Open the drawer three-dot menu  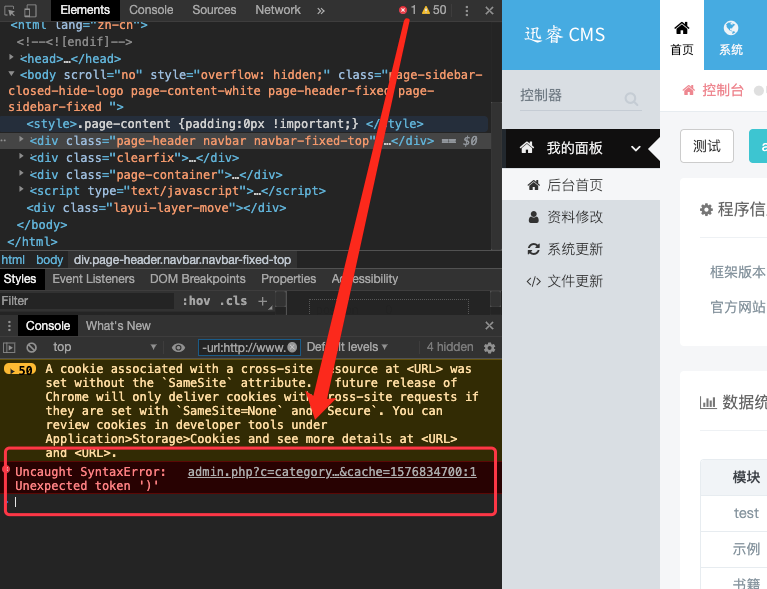[9, 326]
